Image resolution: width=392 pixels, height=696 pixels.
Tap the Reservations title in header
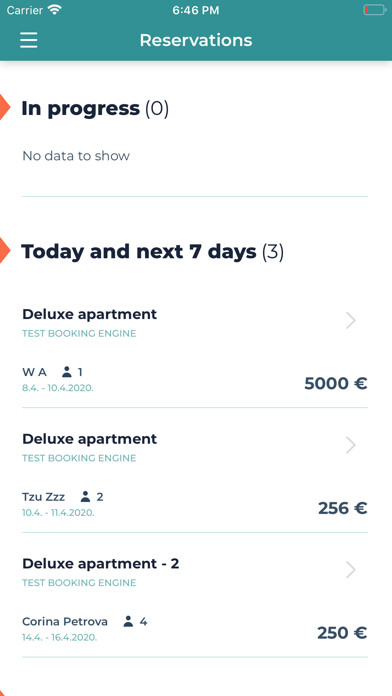click(x=196, y=40)
